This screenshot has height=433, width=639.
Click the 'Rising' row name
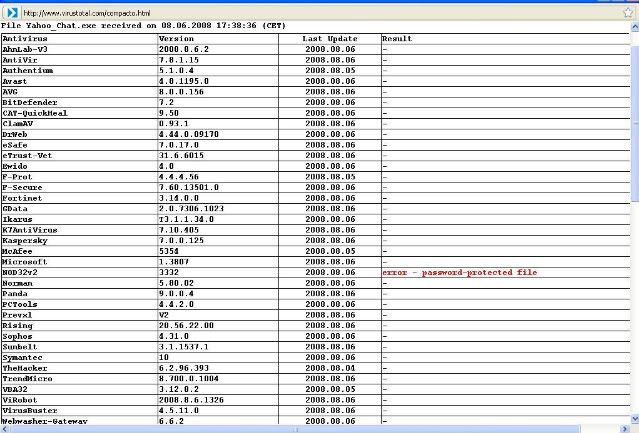17,326
